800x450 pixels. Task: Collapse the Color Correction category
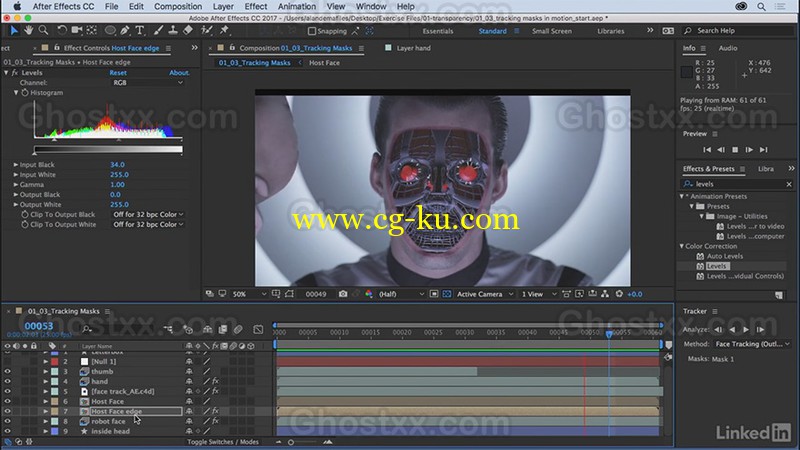click(x=682, y=246)
